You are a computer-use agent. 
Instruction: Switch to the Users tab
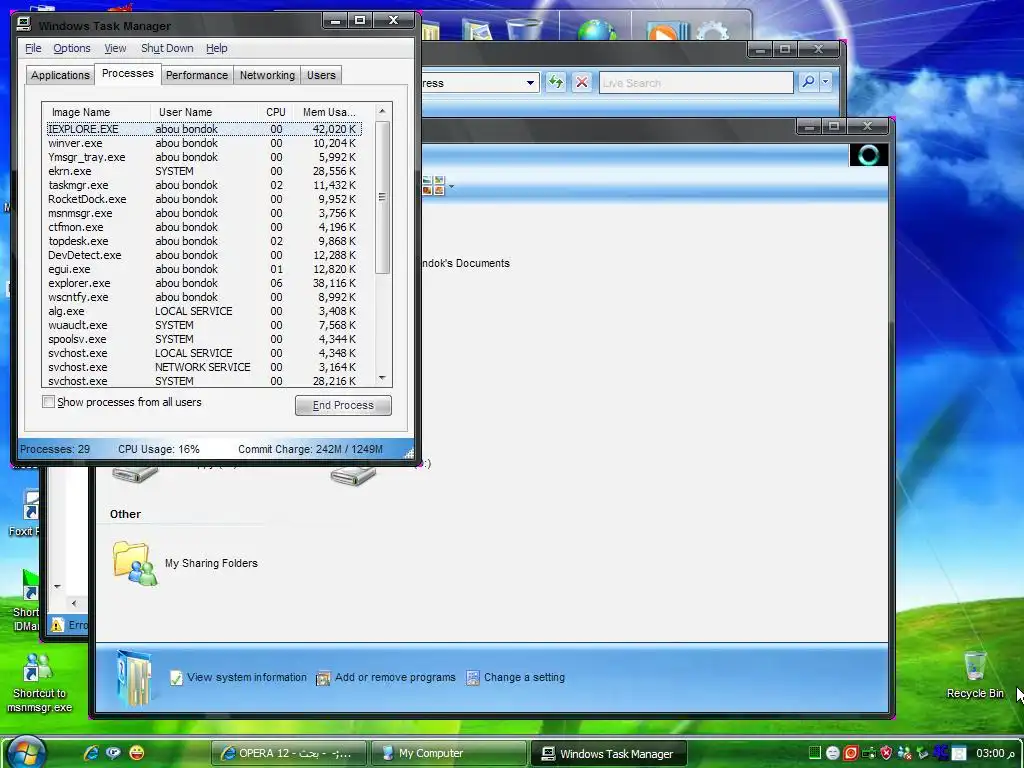(321, 75)
